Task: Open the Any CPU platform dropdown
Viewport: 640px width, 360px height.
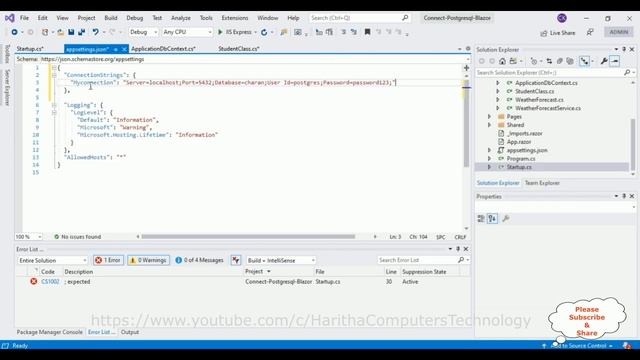Action: [187, 32]
